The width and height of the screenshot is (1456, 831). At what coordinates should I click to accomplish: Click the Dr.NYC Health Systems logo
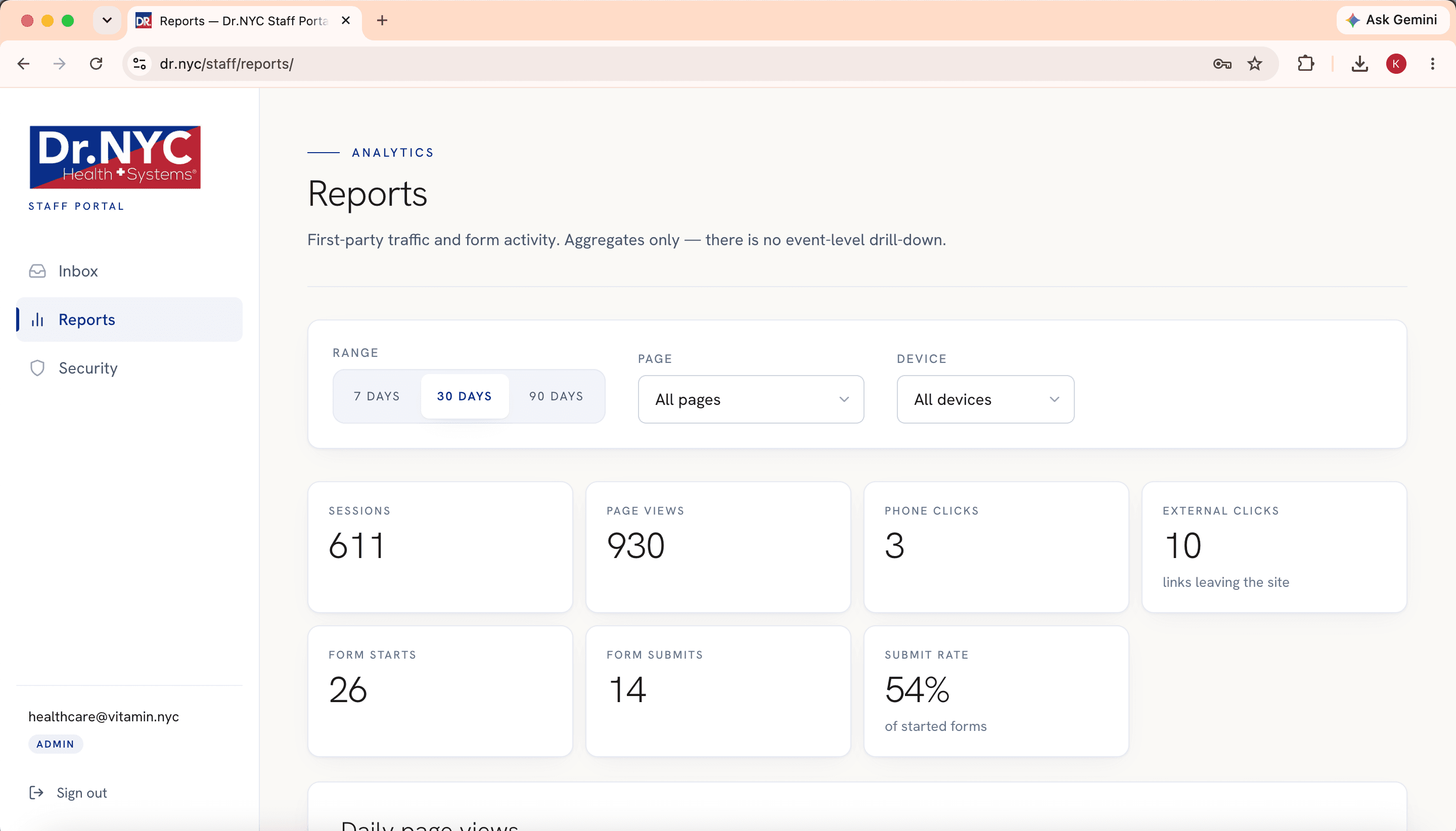pyautogui.click(x=115, y=158)
